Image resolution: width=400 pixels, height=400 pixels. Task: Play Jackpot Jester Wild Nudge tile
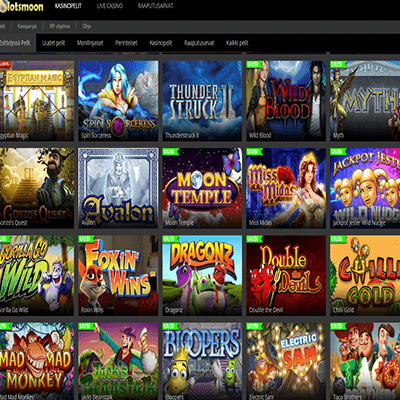(x=365, y=188)
